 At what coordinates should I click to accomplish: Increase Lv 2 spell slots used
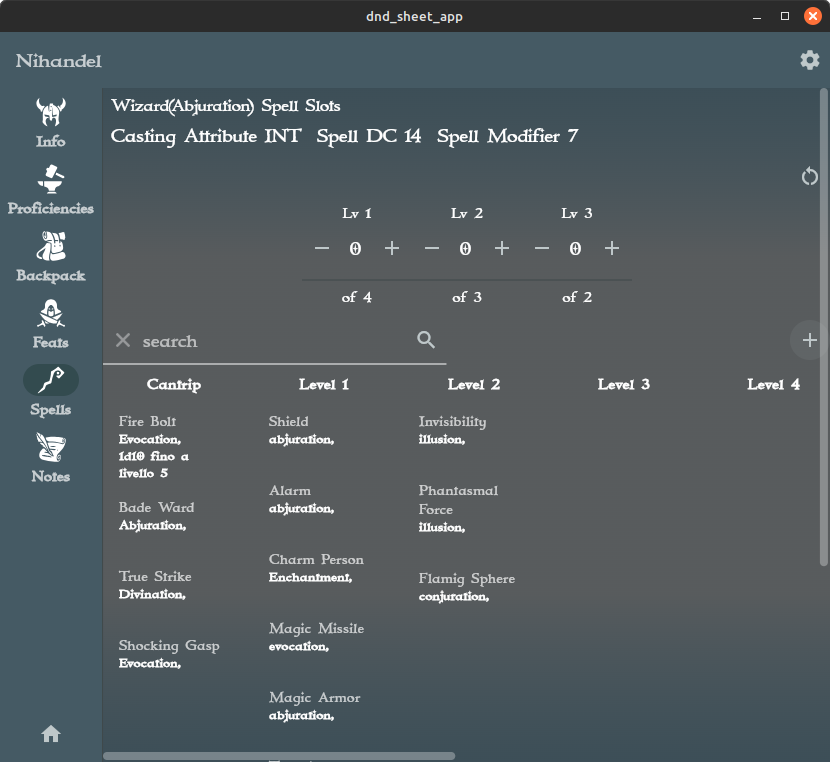tap(502, 248)
